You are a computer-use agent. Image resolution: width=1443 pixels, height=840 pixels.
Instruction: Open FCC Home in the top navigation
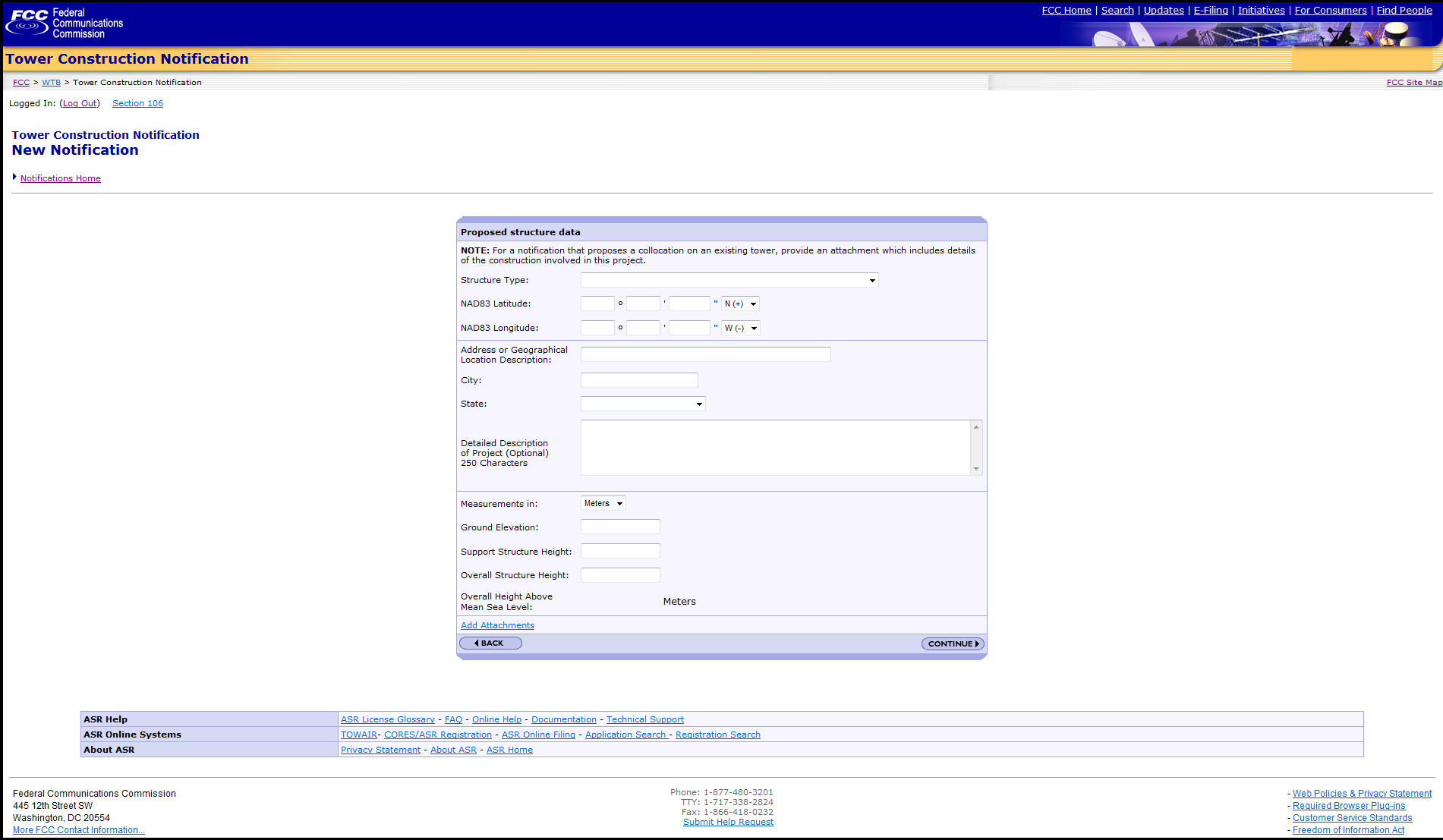[1066, 11]
